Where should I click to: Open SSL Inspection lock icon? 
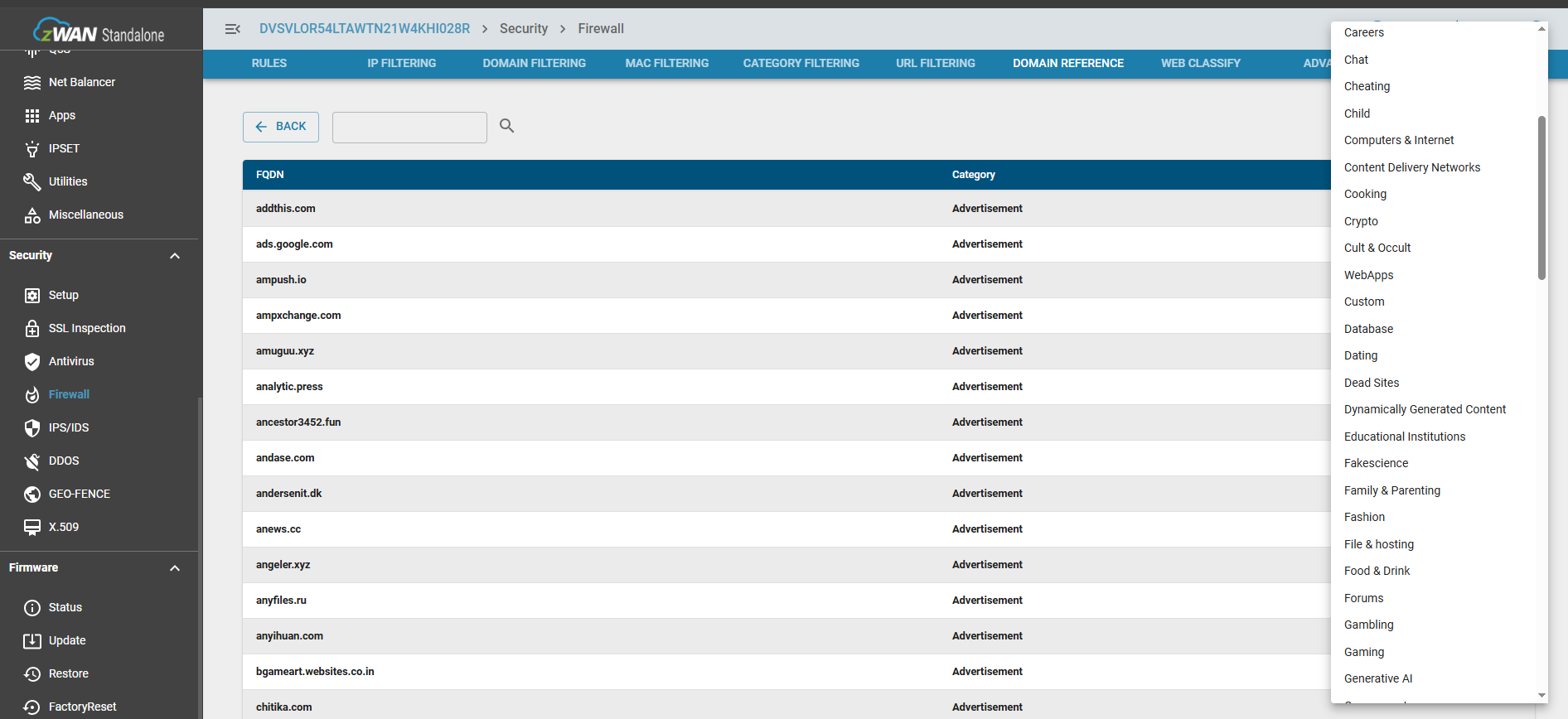32,329
